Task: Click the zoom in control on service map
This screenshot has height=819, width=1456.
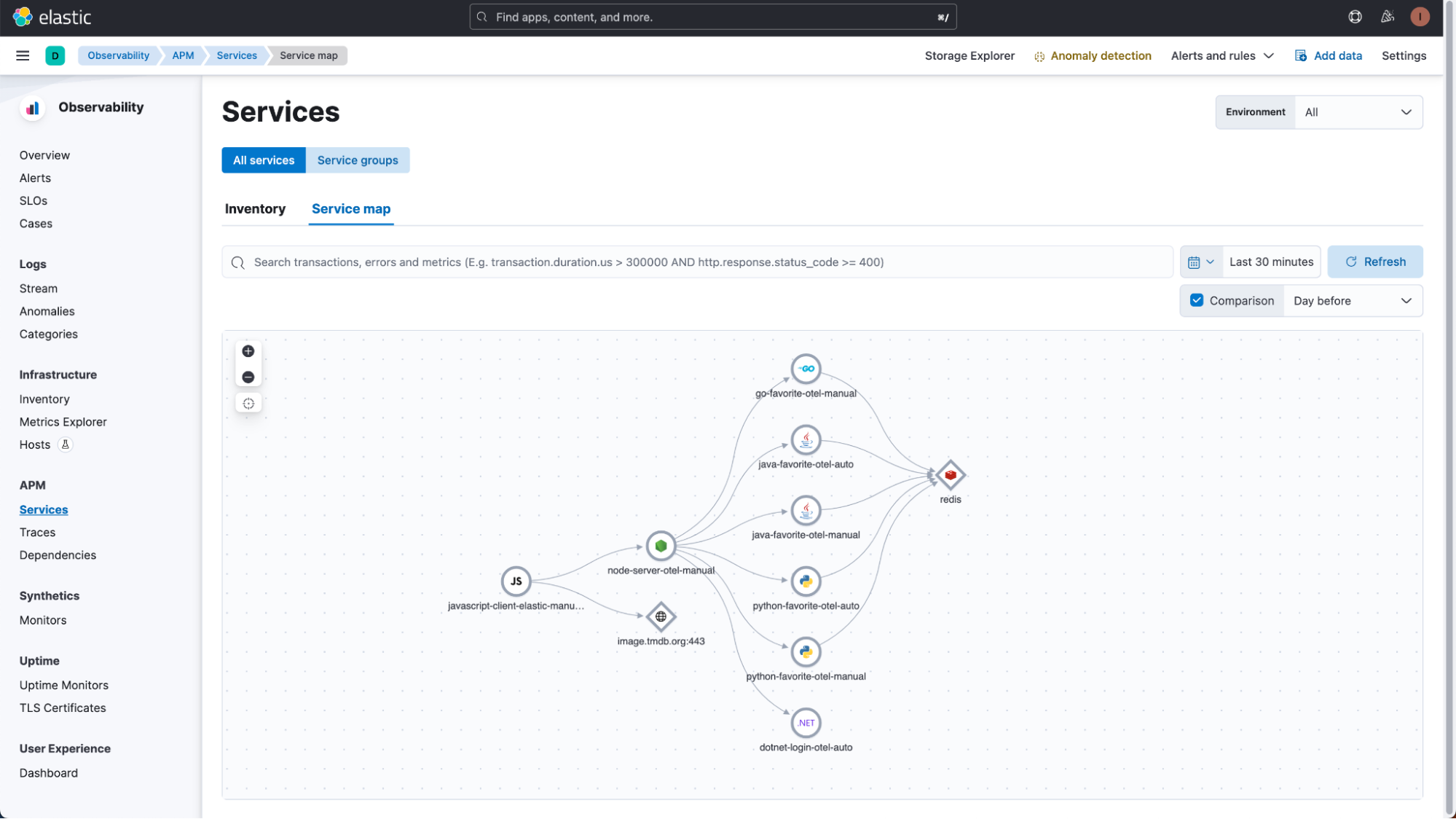Action: point(248,350)
